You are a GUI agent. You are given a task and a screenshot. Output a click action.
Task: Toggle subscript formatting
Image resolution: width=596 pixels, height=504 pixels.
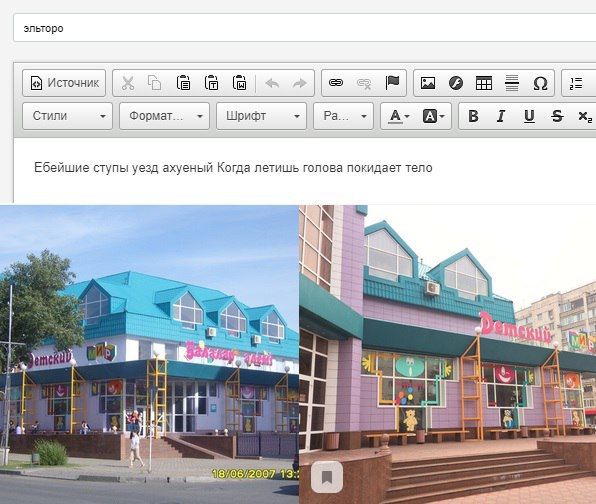coord(585,116)
